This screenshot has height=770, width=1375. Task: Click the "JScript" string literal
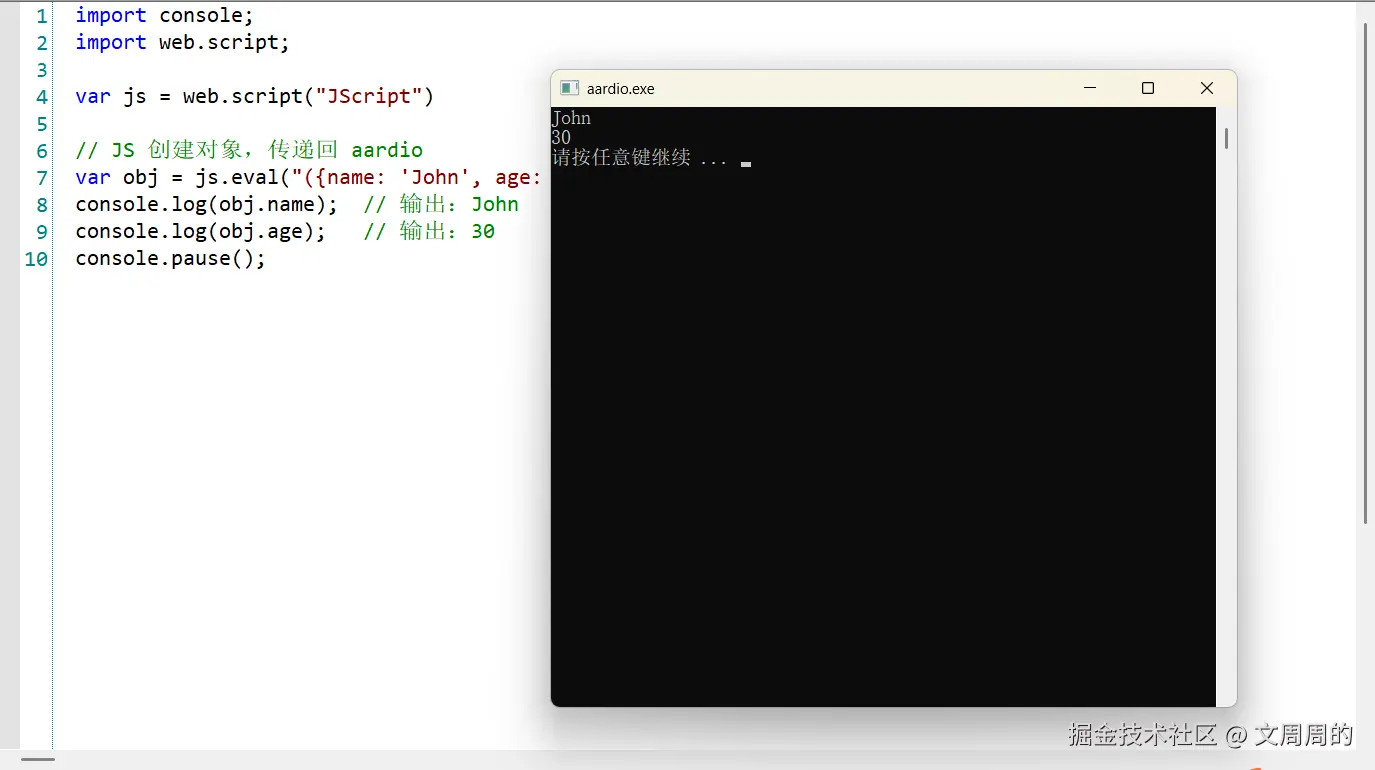pos(369,97)
